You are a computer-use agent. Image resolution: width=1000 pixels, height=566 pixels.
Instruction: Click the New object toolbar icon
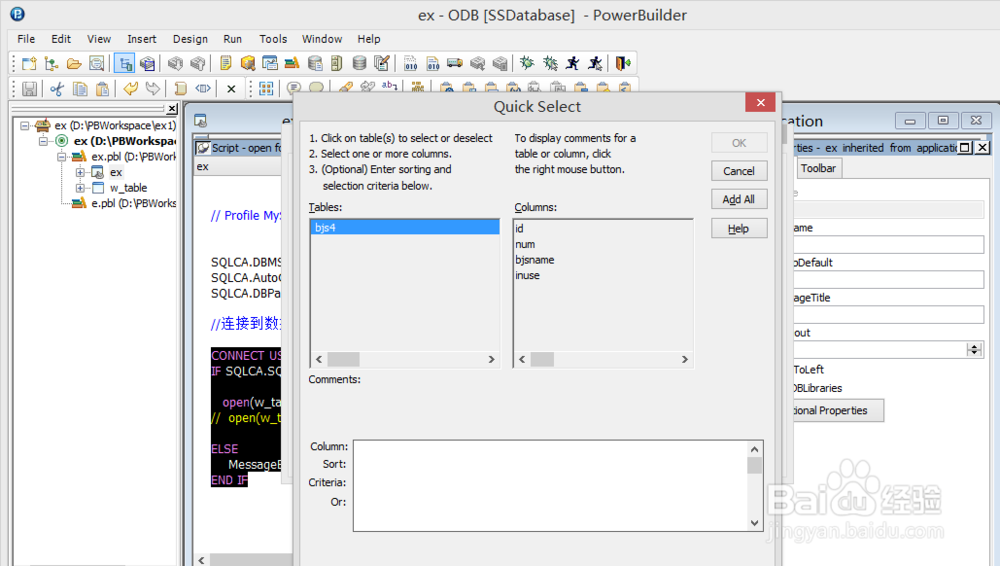29,63
